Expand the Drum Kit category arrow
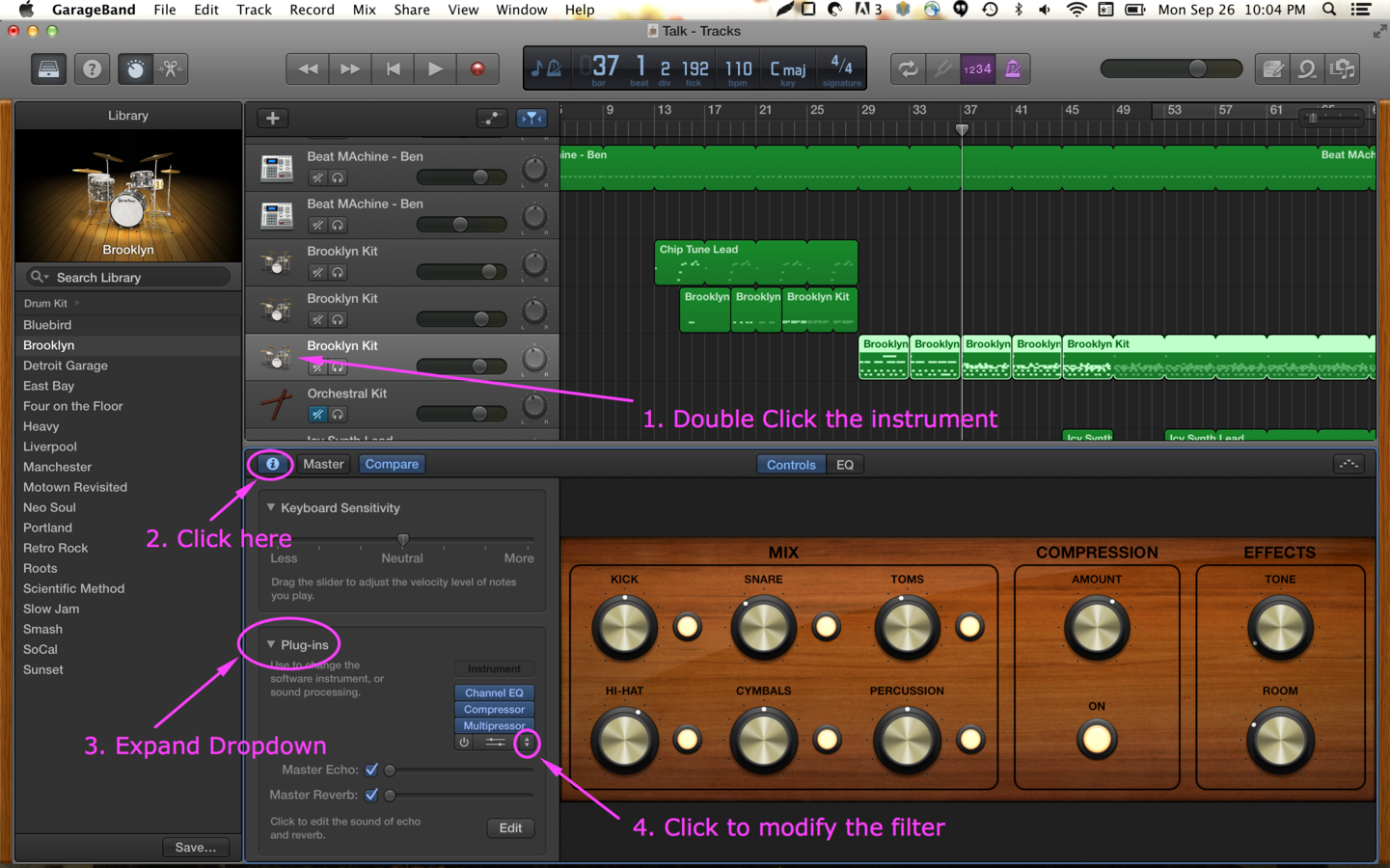 (x=77, y=303)
